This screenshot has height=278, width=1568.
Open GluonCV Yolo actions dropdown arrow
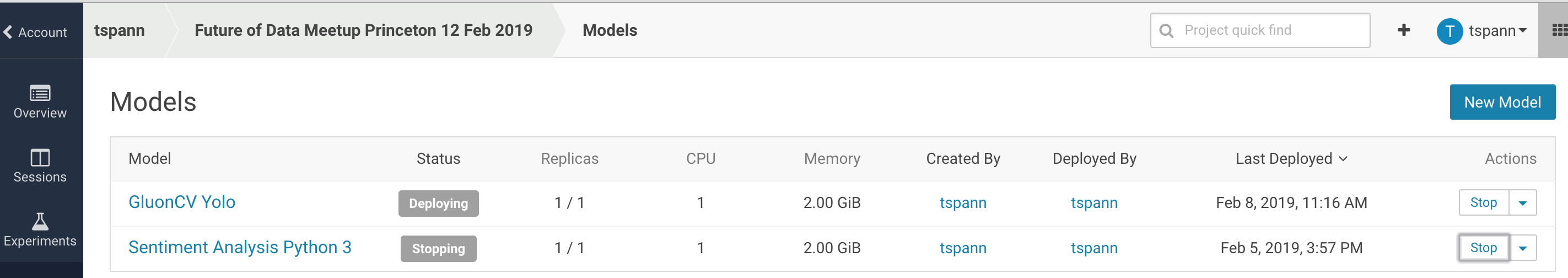[1522, 203]
